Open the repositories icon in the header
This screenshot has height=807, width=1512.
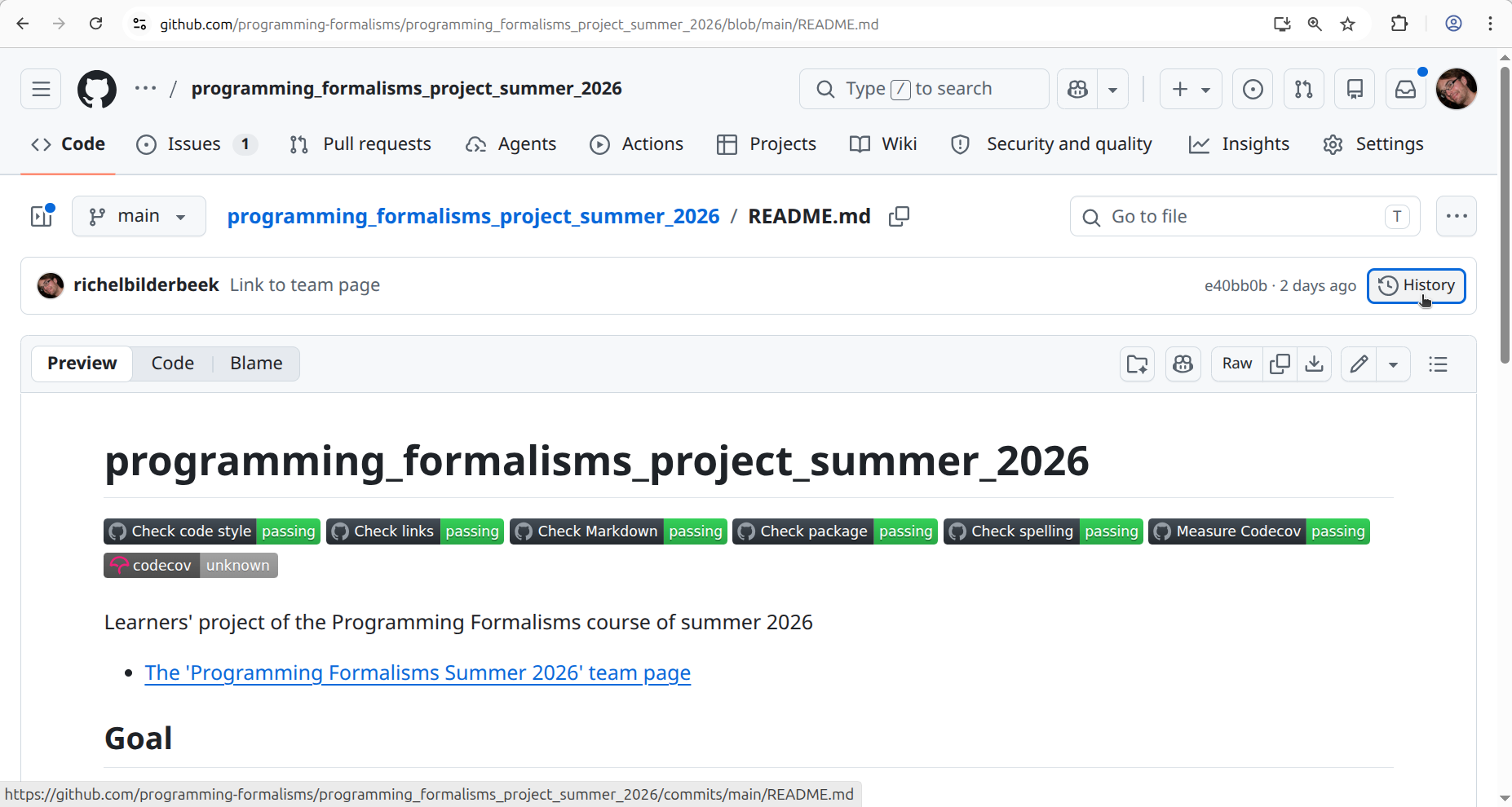coord(1355,89)
